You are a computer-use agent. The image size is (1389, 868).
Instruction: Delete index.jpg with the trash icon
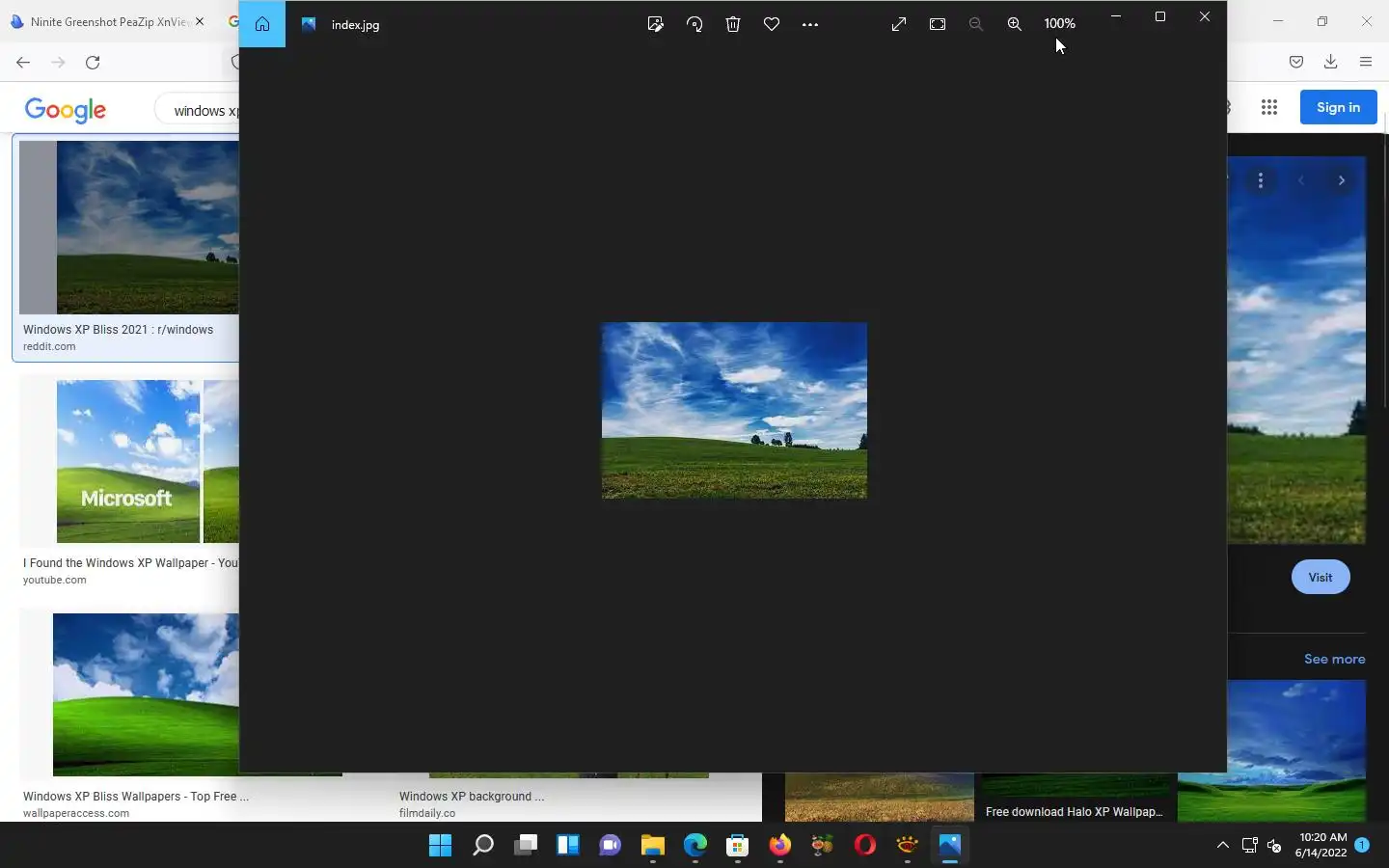(x=733, y=24)
